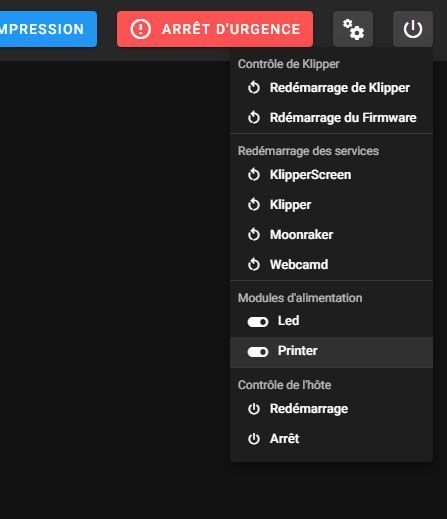Restart the Moonraker service
Viewport: 447px width, 519px height.
331,235
